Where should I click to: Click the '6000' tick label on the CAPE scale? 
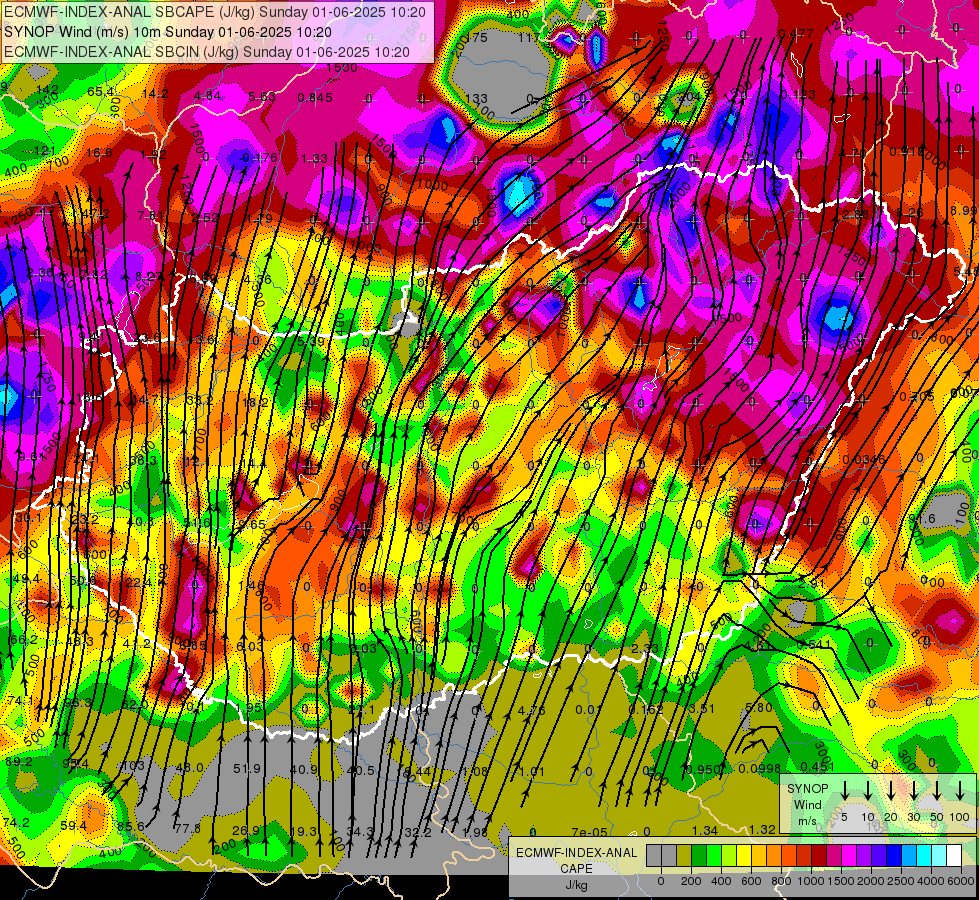point(963,881)
